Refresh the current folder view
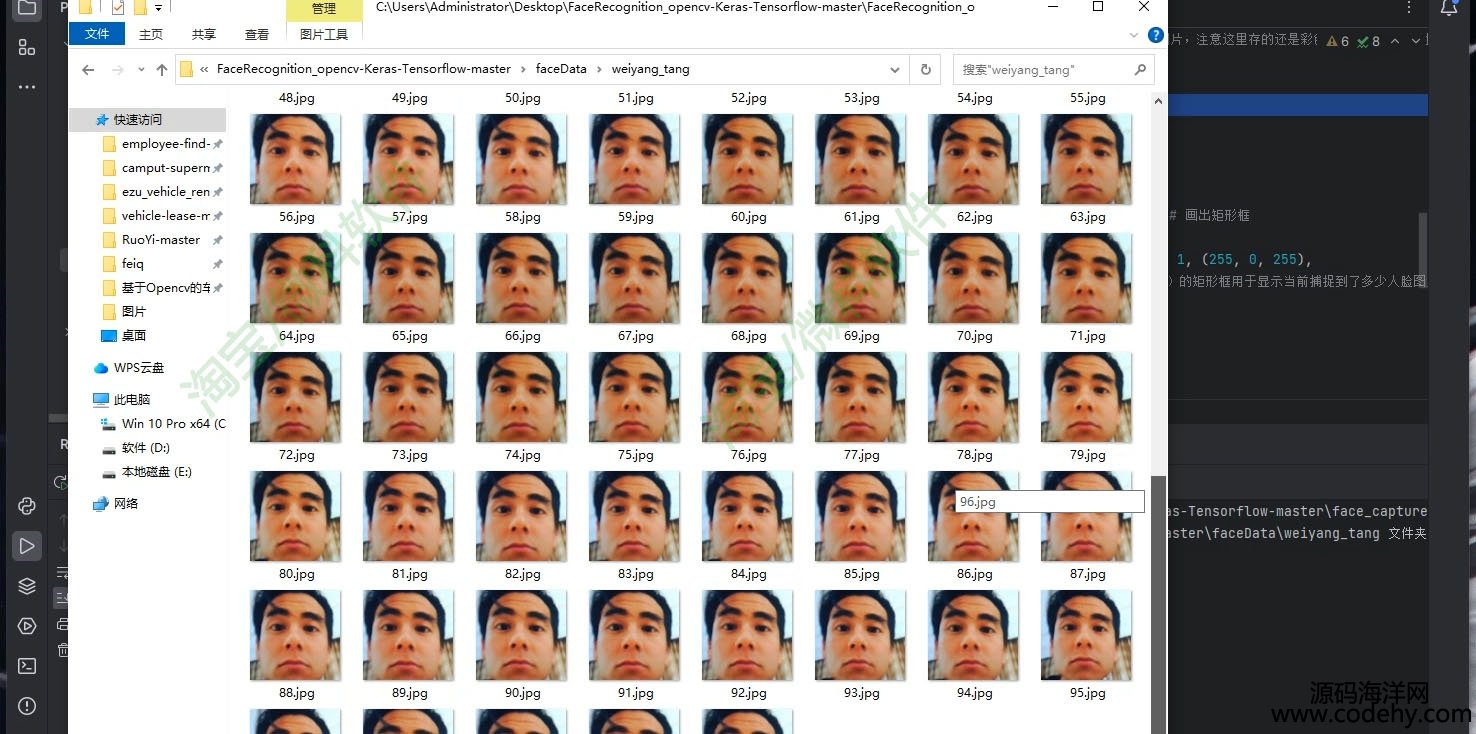The image size is (1476, 734). click(x=925, y=70)
